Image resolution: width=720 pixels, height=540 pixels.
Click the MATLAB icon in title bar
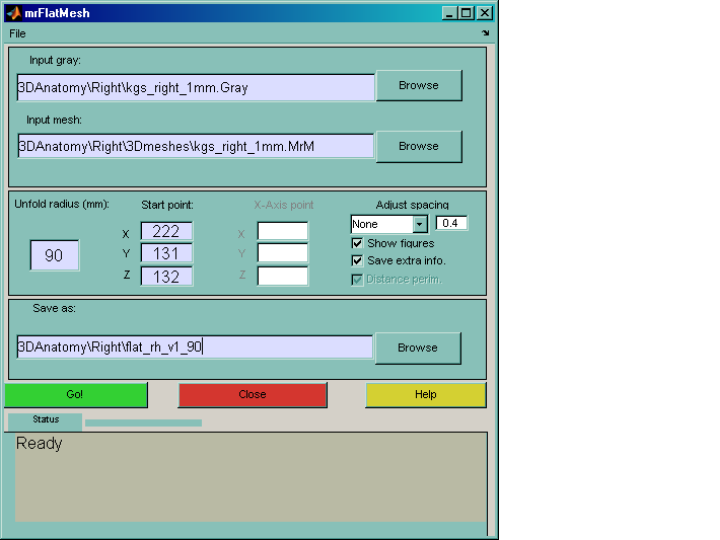click(x=12, y=13)
